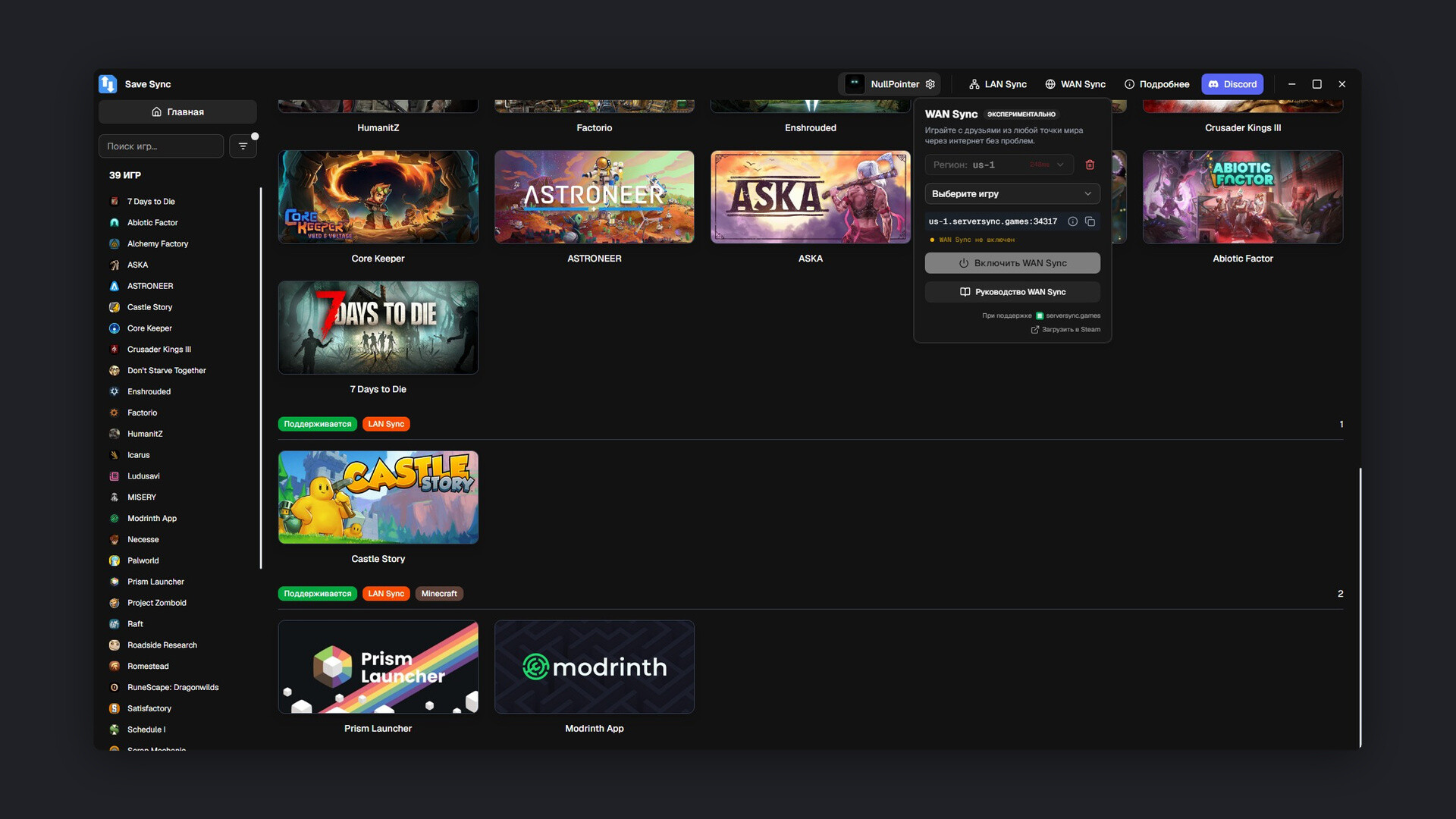Click the Factorio sidebar icon
The image size is (1456, 819).
tap(115, 413)
